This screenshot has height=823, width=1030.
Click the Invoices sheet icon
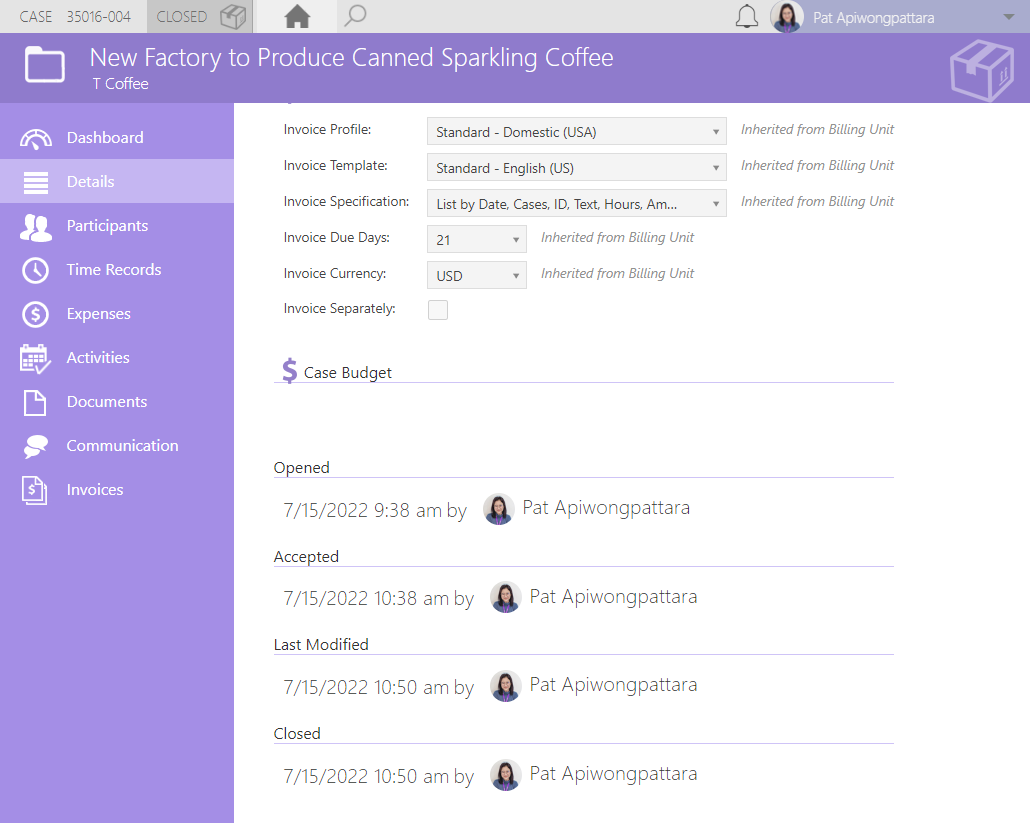[x=35, y=490]
